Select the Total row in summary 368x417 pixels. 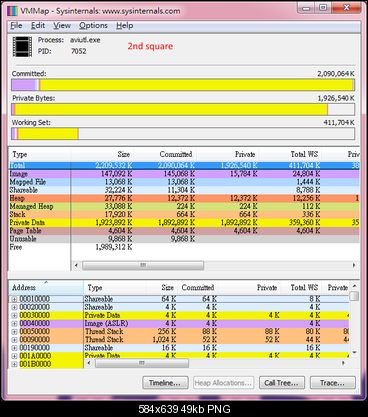(184, 165)
